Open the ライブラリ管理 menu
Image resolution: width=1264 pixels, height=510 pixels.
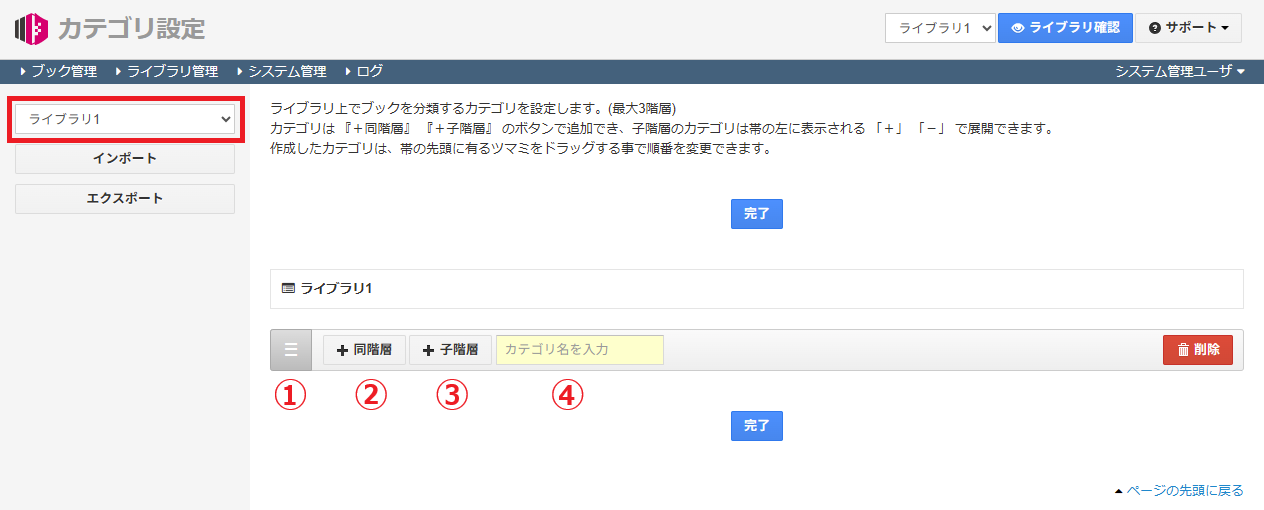[166, 72]
